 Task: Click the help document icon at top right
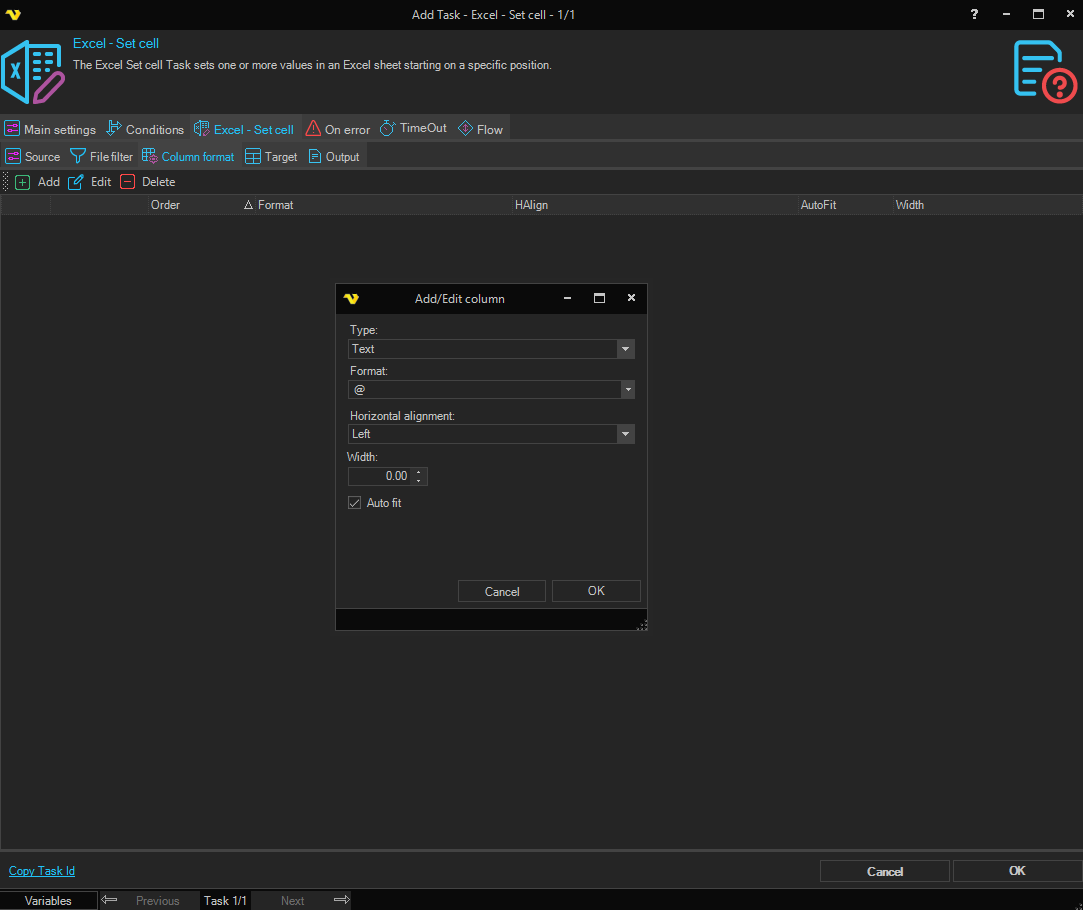pos(1044,71)
